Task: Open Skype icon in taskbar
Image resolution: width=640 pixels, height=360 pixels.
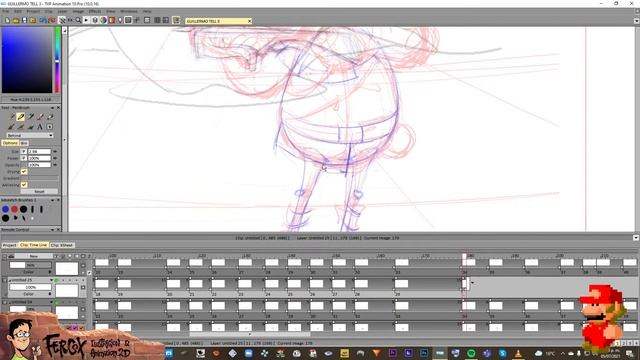Action: 502,353
